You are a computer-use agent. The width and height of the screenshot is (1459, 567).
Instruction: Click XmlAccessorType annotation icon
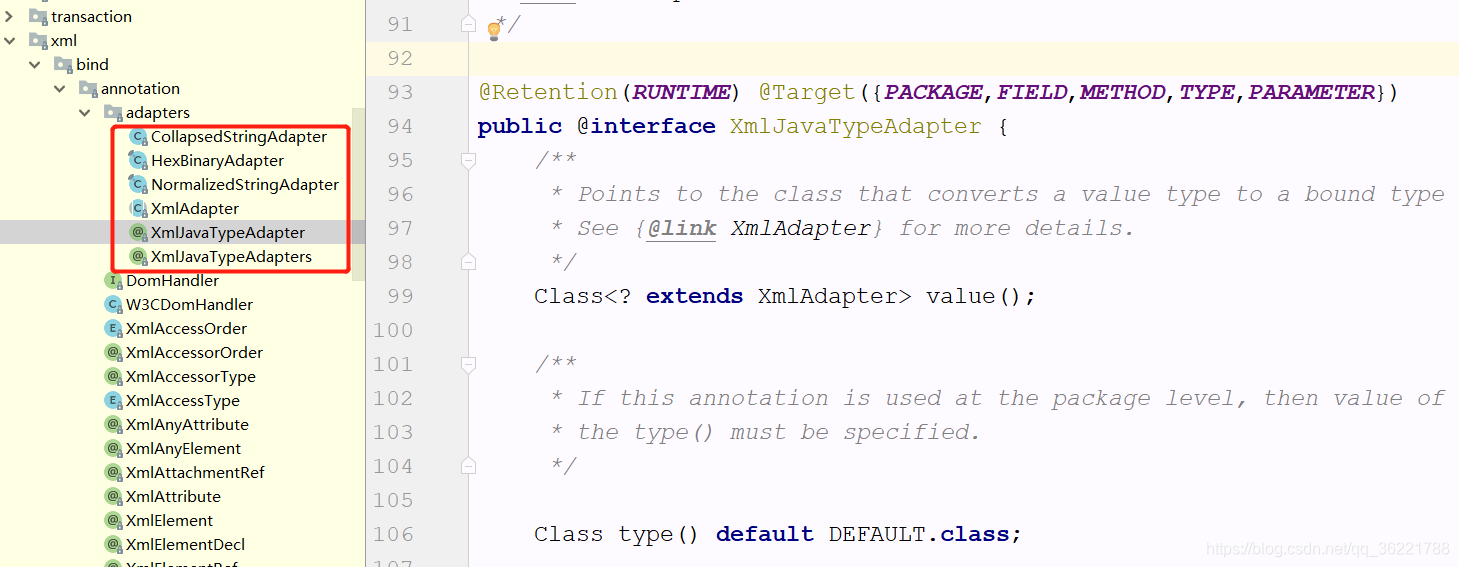point(113,376)
